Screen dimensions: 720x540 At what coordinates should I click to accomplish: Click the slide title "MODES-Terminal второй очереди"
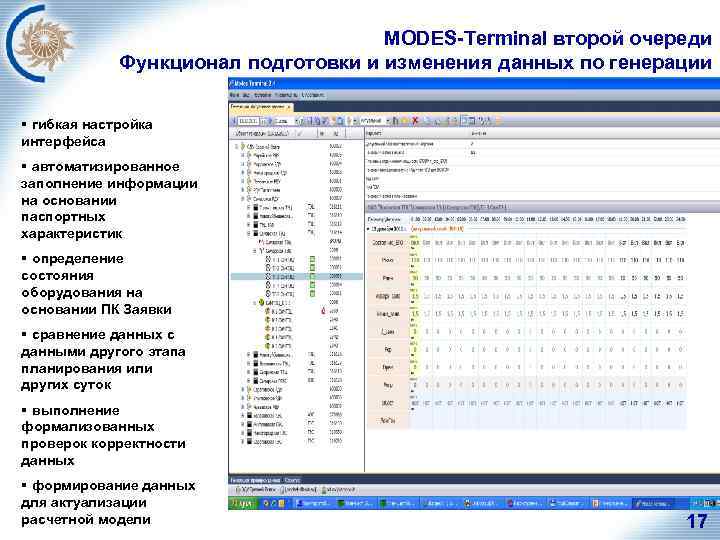(x=547, y=39)
